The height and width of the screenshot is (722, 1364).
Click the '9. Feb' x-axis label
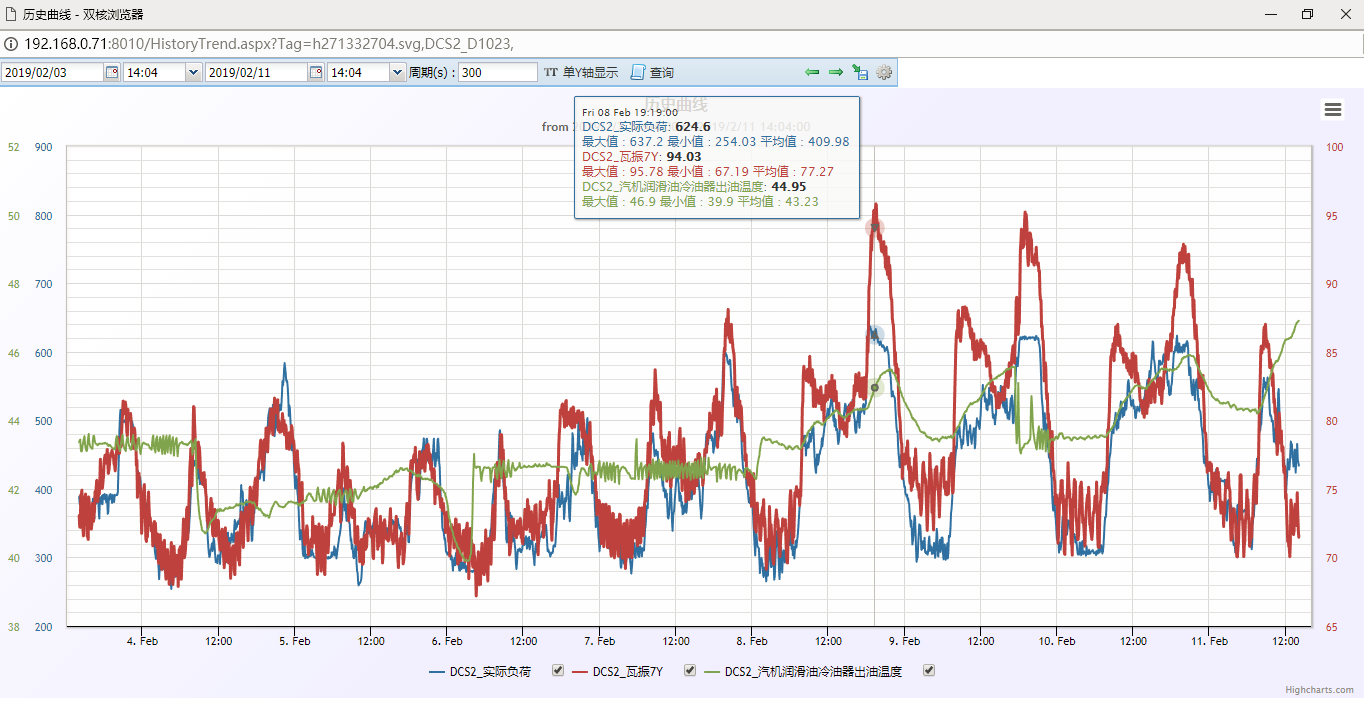[904, 641]
